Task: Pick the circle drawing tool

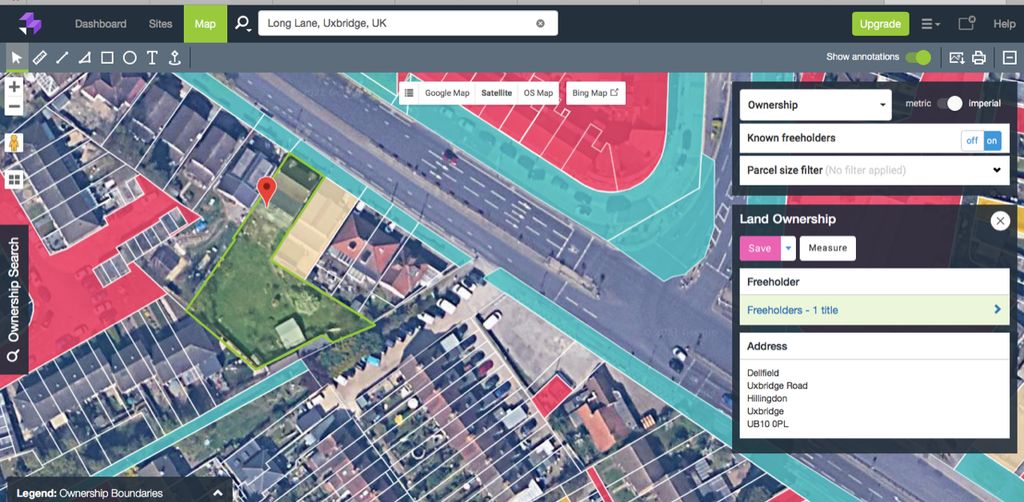Action: point(130,58)
